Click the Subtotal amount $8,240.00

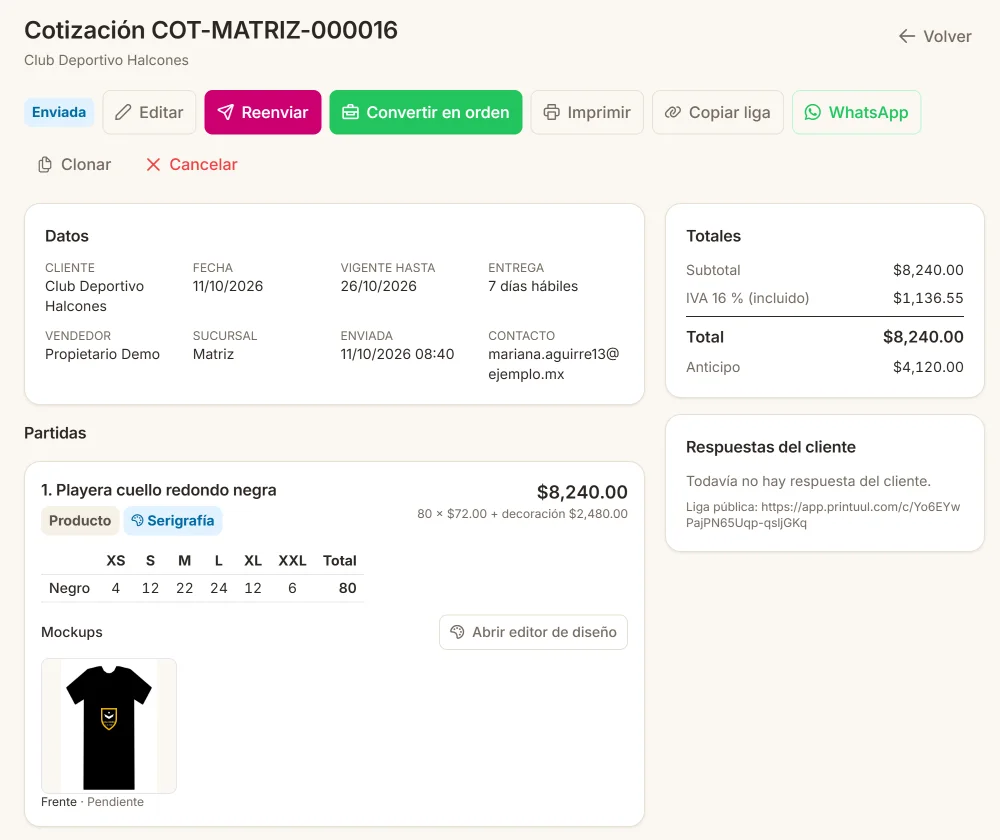click(928, 270)
